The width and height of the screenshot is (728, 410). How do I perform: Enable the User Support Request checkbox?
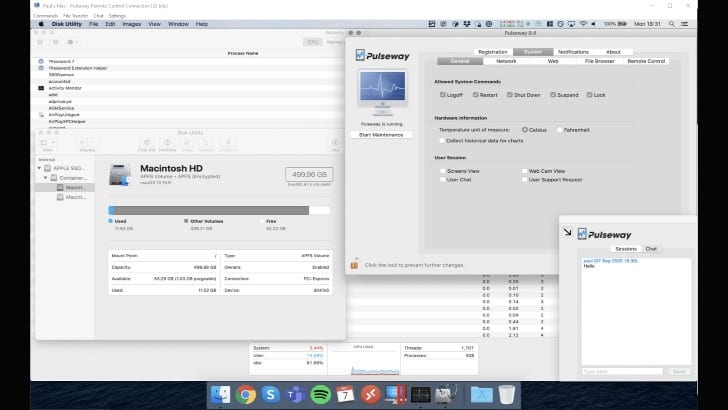coord(524,179)
